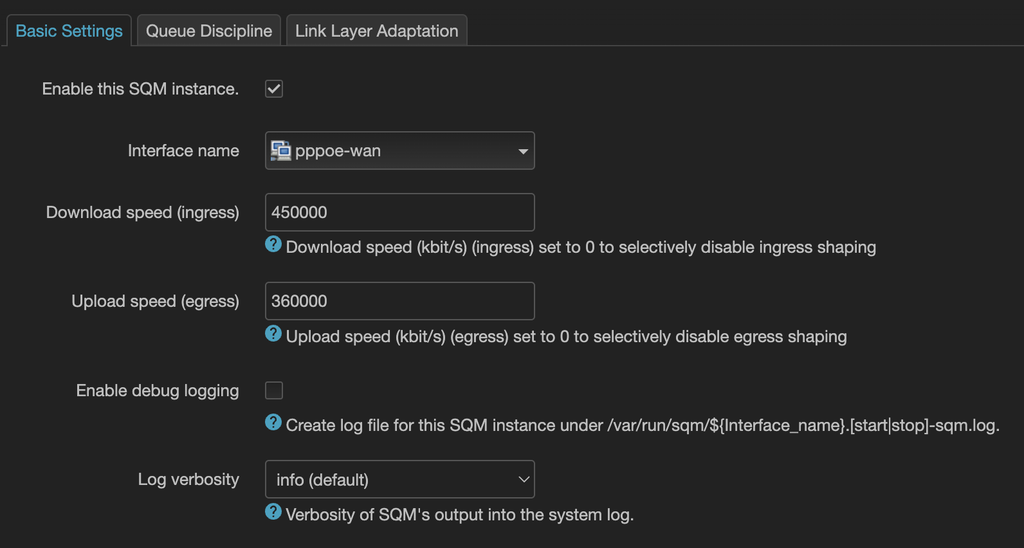This screenshot has height=548, width=1024.
Task: Click the "Log verbosity" field label
Action: click(x=188, y=480)
